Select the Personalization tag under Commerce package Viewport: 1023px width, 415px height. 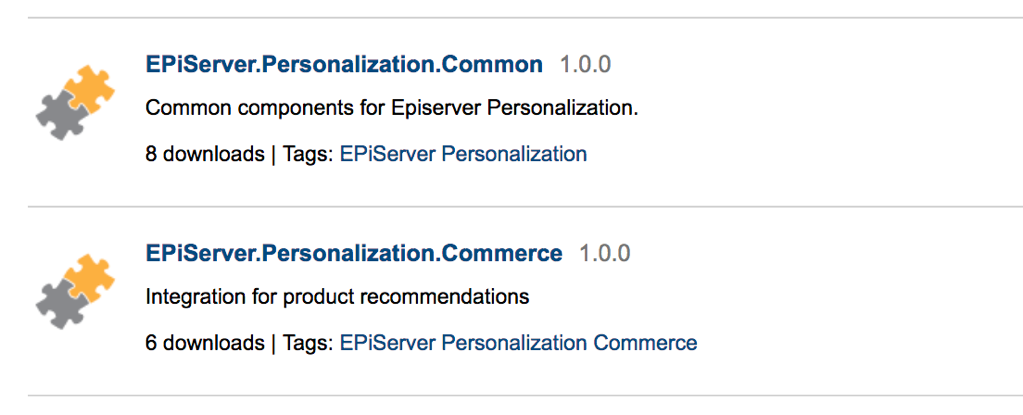coord(514,343)
